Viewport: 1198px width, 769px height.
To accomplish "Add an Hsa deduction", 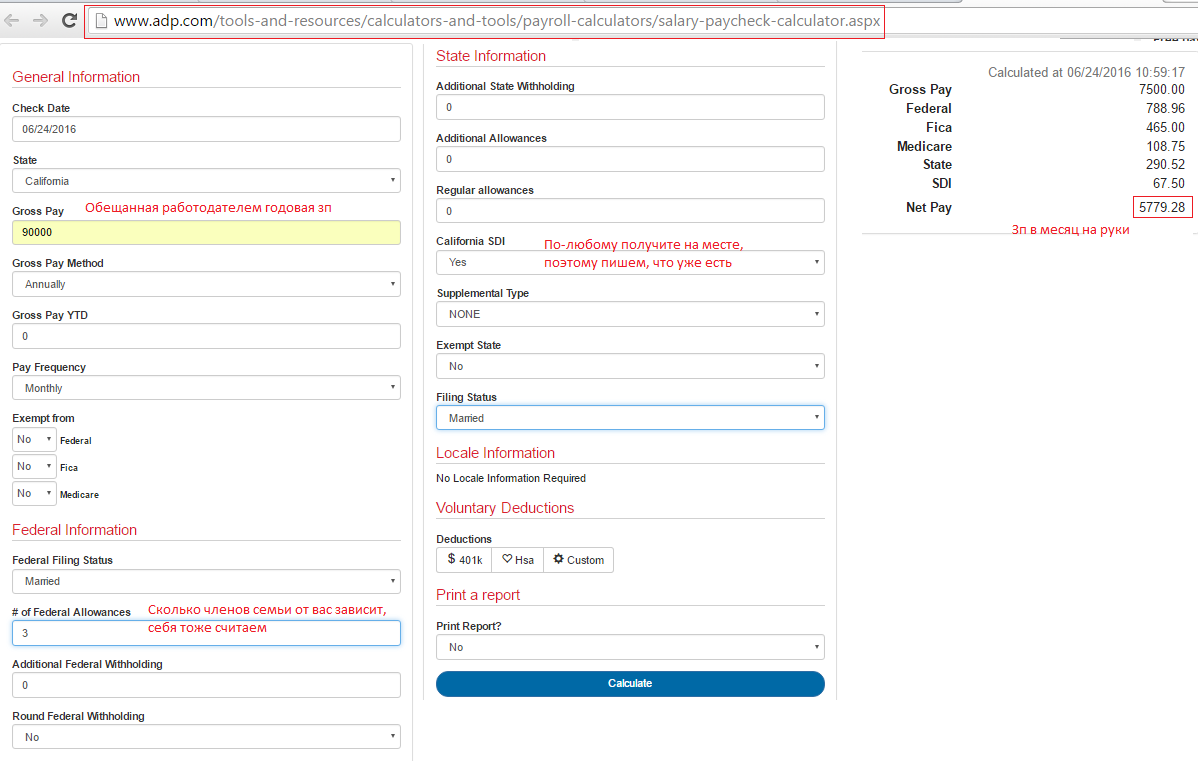I will tap(518, 560).
